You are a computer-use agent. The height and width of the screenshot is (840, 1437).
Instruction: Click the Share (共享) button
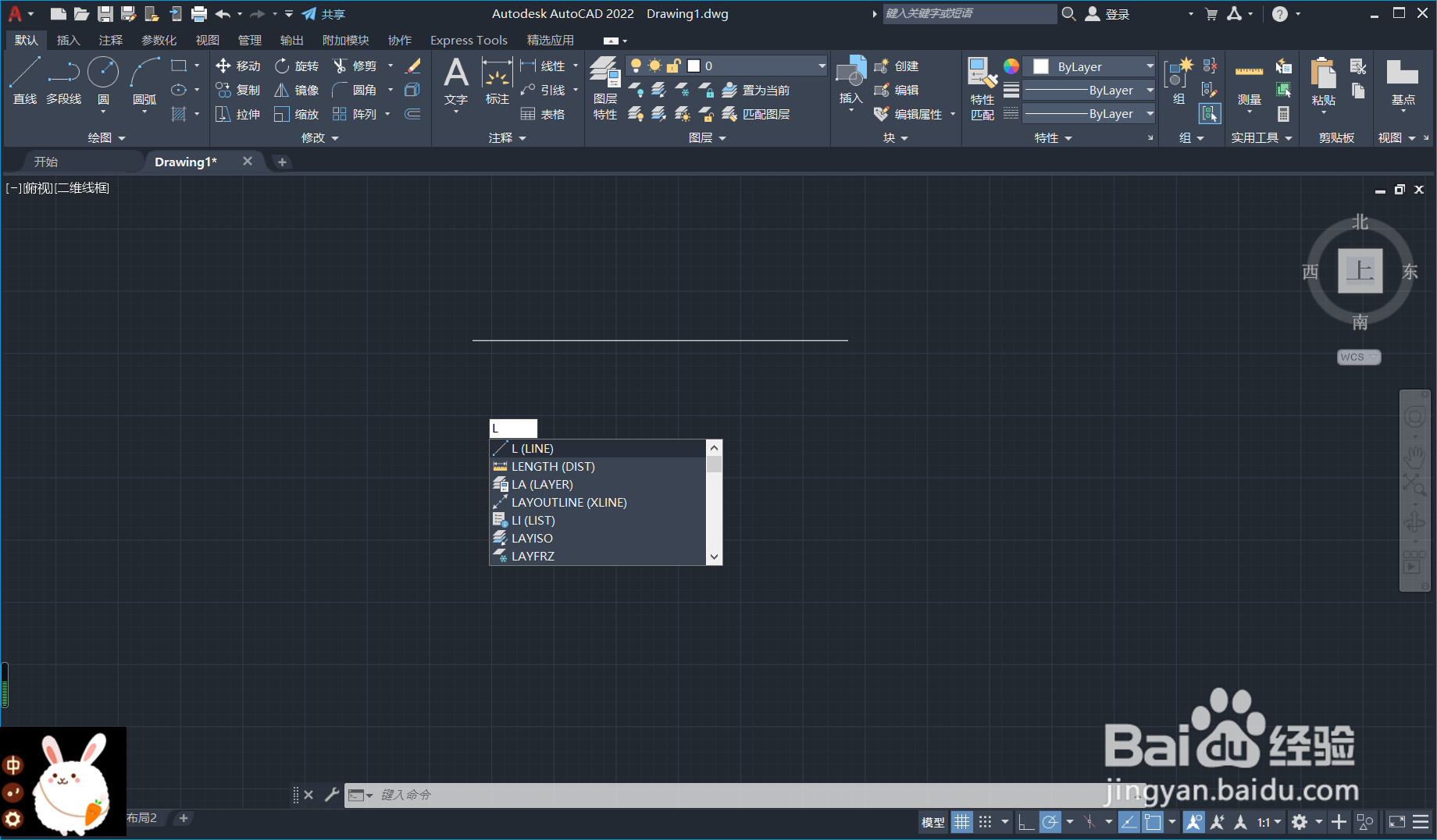point(323,14)
